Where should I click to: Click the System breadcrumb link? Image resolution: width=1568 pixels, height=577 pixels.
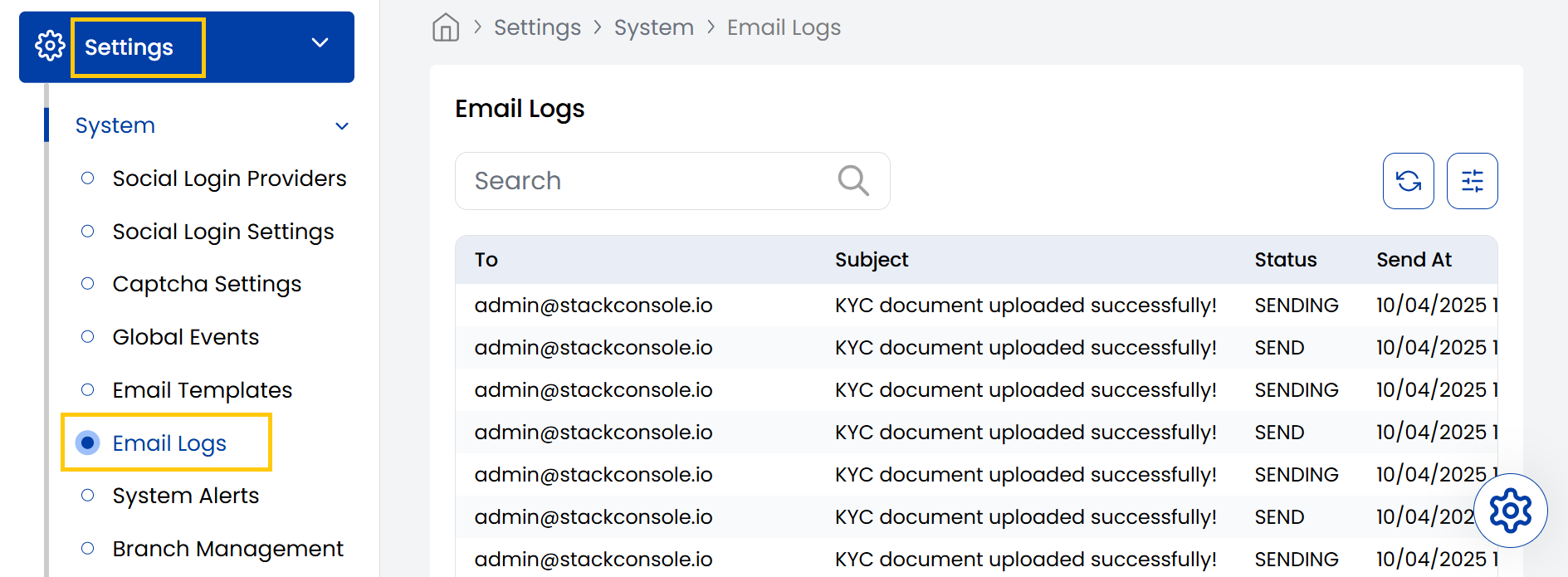pyautogui.click(x=654, y=27)
